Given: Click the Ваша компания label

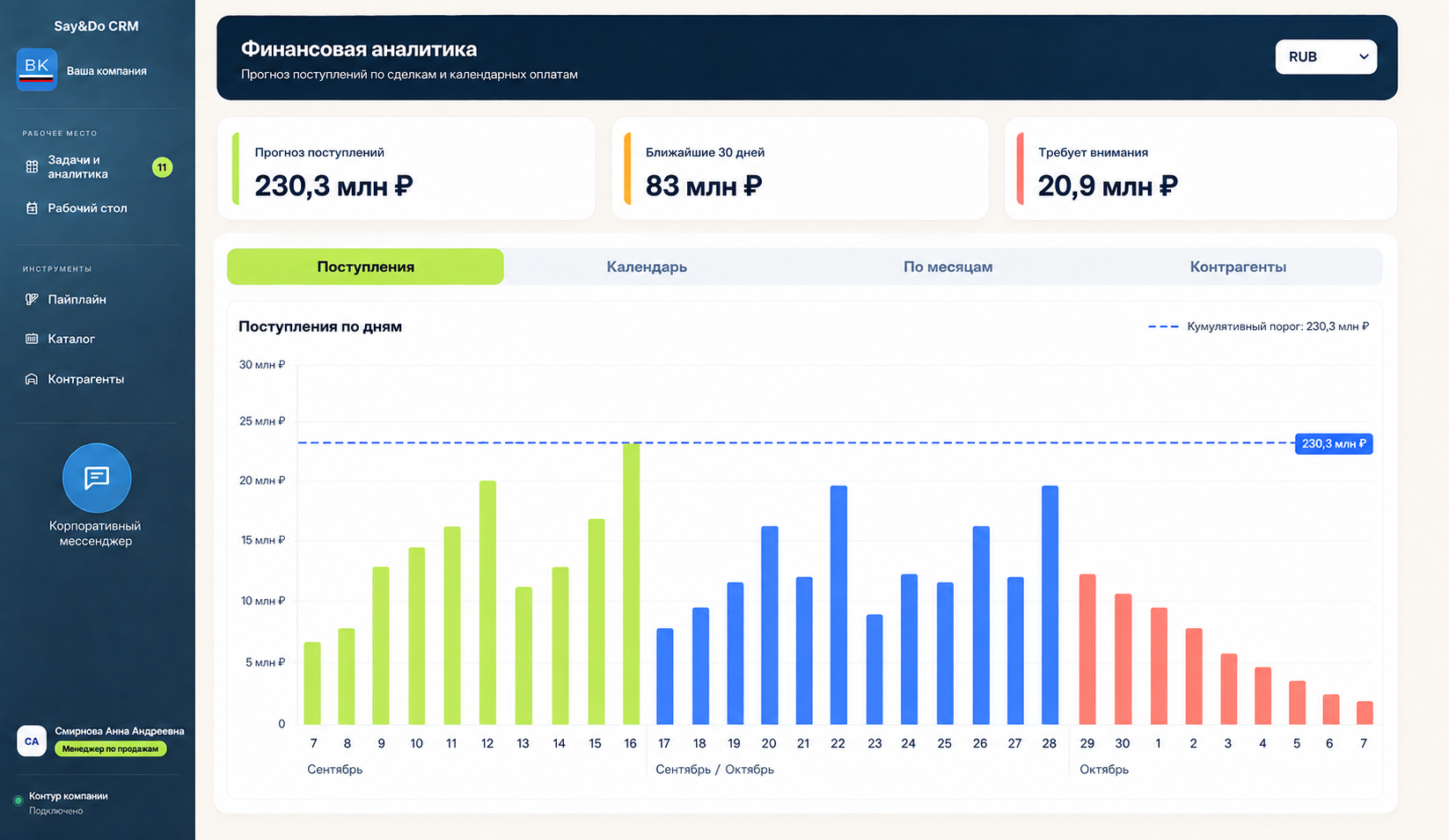Looking at the screenshot, I should [x=106, y=70].
